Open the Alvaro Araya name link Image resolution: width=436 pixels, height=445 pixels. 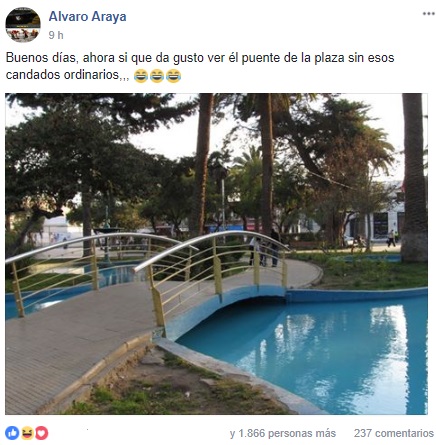click(88, 17)
